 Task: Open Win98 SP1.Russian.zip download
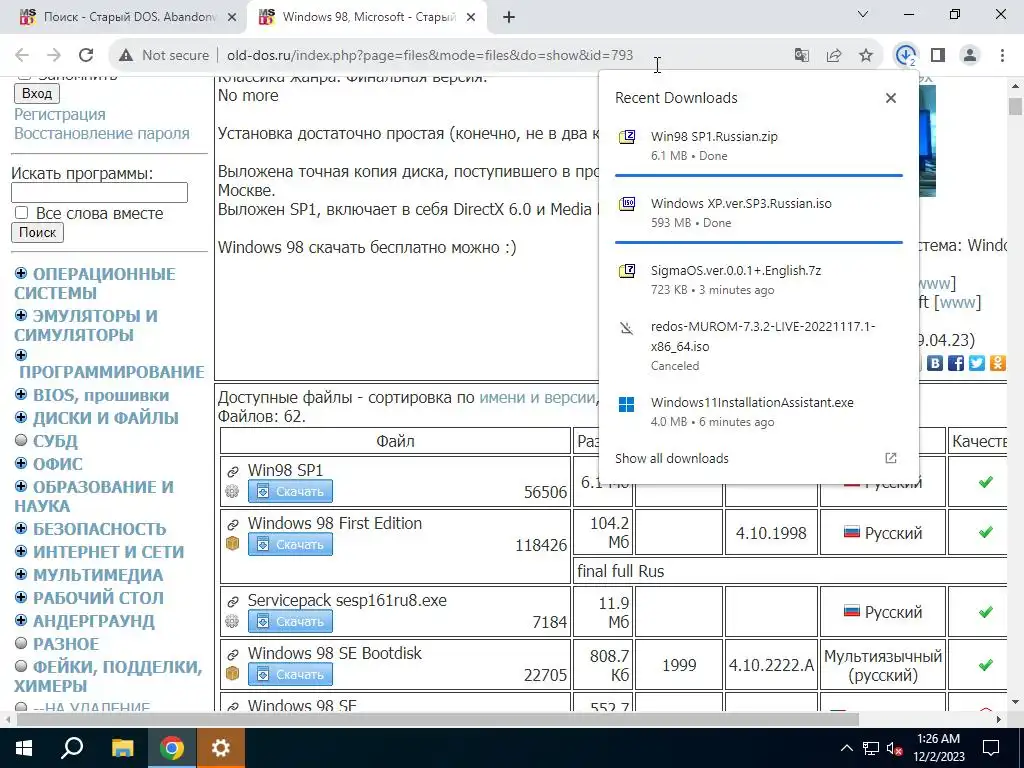point(759,146)
